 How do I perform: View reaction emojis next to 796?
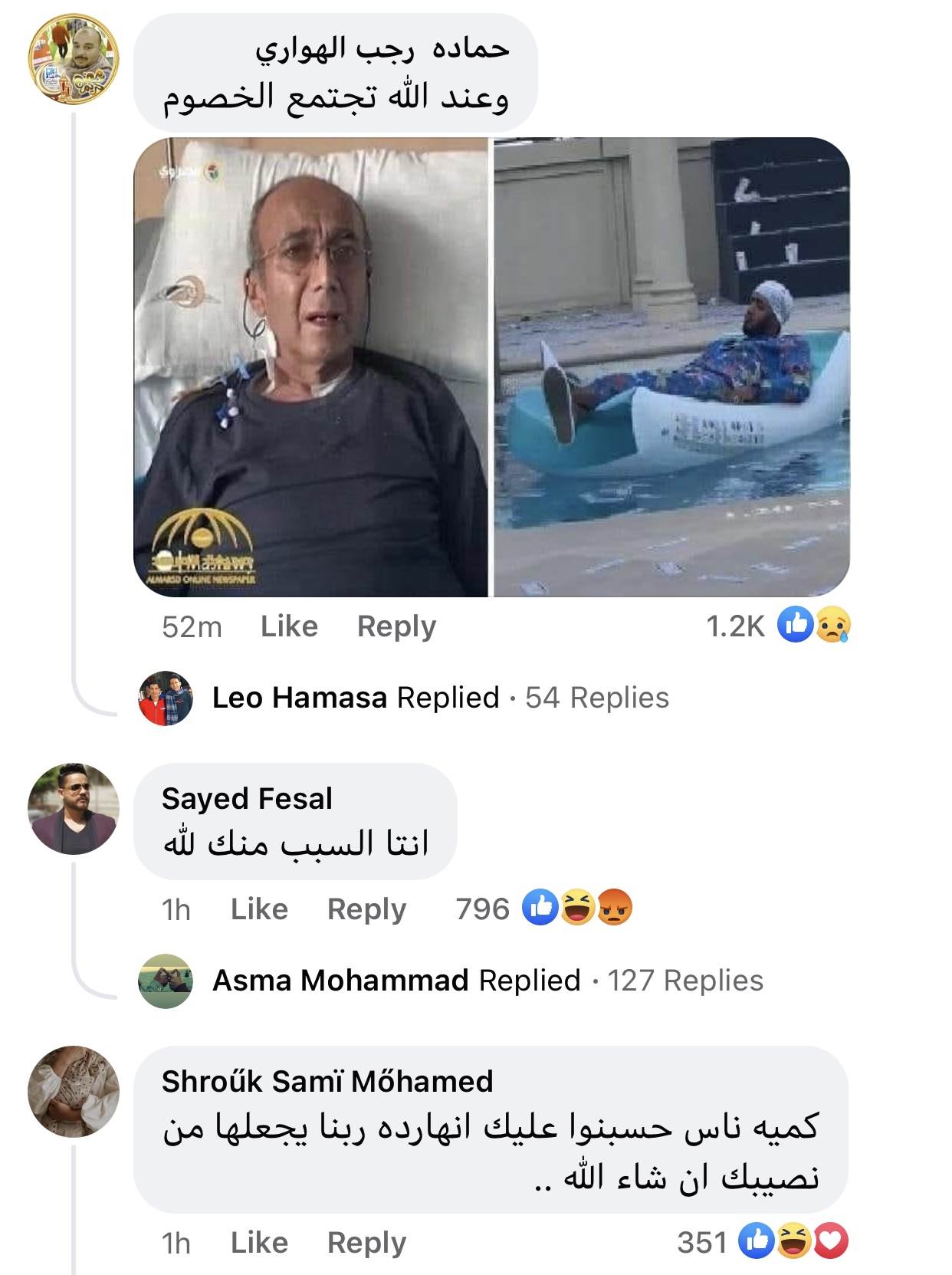[577, 909]
